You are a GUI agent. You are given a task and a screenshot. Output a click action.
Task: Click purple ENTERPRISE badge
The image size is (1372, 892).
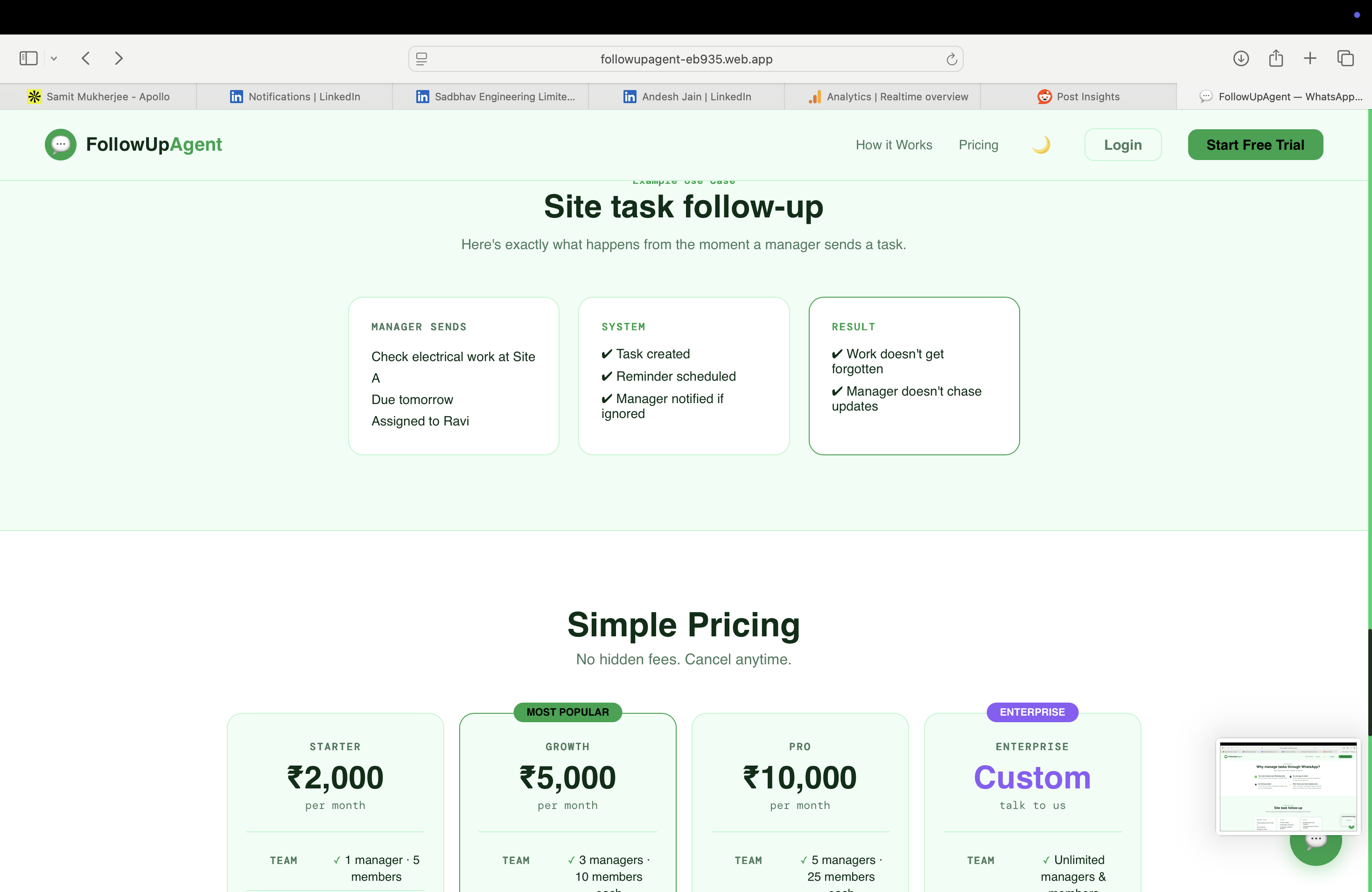click(x=1032, y=712)
